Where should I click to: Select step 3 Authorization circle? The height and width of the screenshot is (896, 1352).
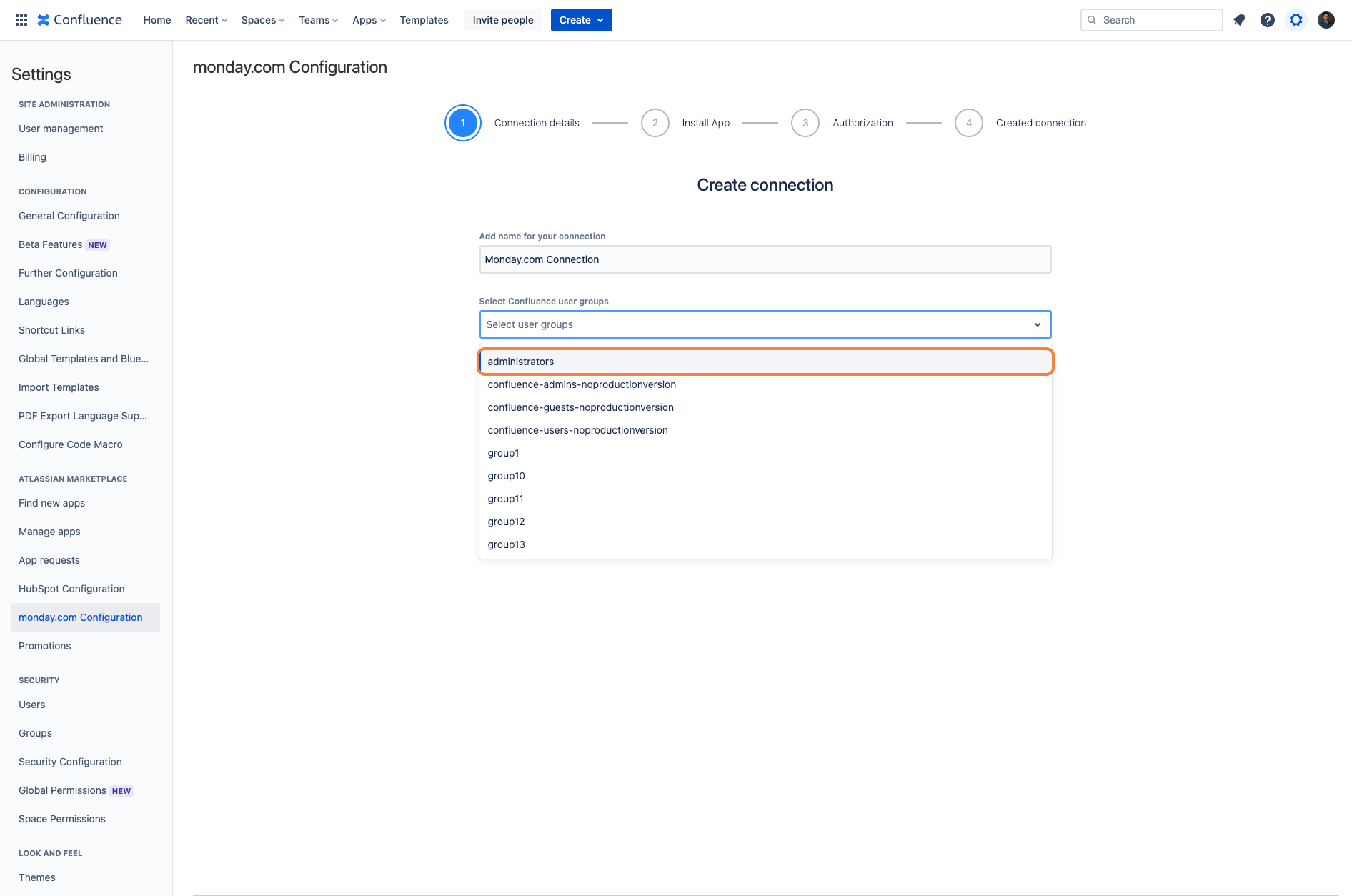[805, 123]
